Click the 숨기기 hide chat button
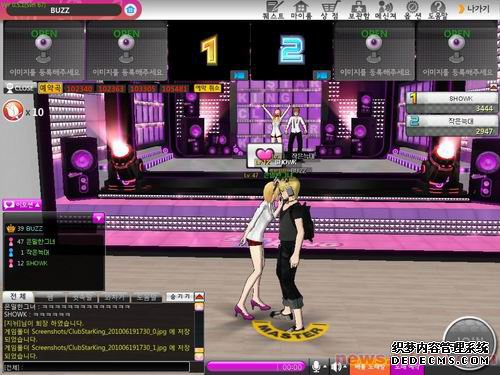500x375 pixels. (x=180, y=296)
